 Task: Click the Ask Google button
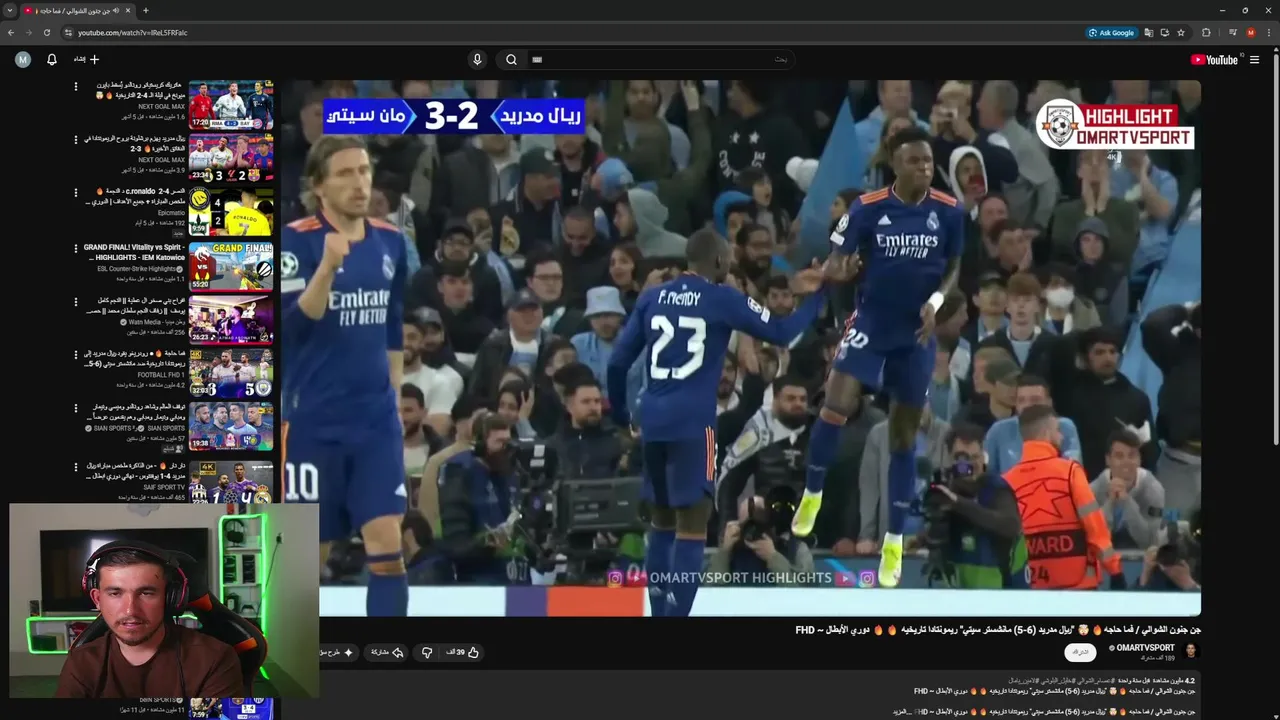(1112, 32)
